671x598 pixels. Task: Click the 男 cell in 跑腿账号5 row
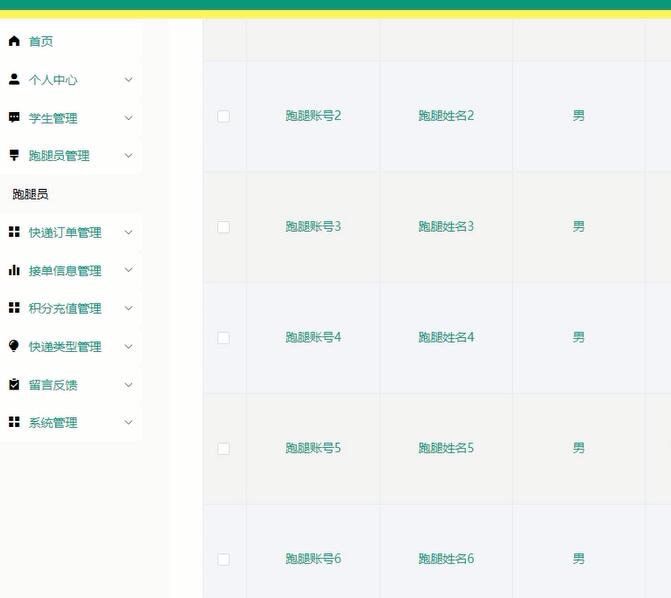click(579, 448)
